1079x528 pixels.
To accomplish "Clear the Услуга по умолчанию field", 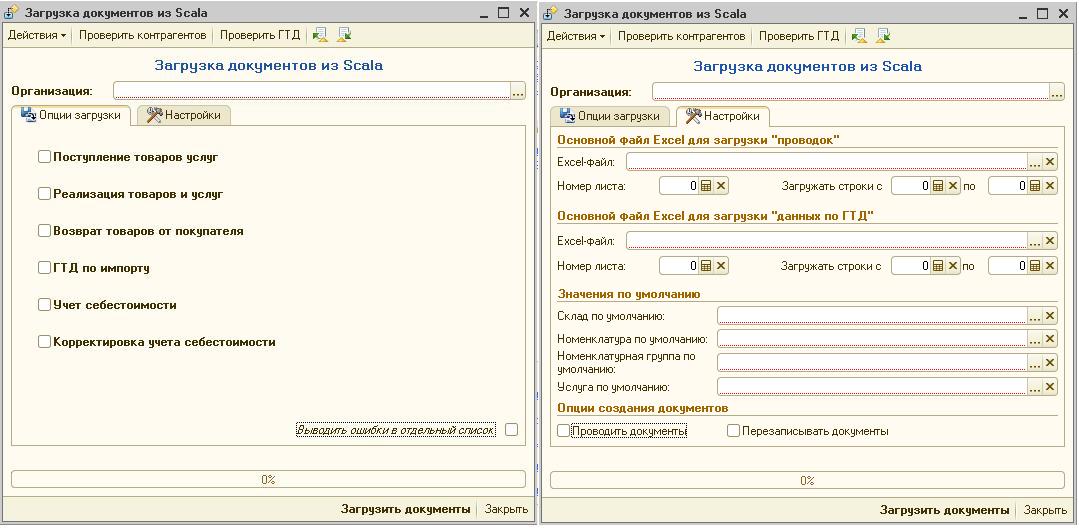I will click(x=1050, y=386).
